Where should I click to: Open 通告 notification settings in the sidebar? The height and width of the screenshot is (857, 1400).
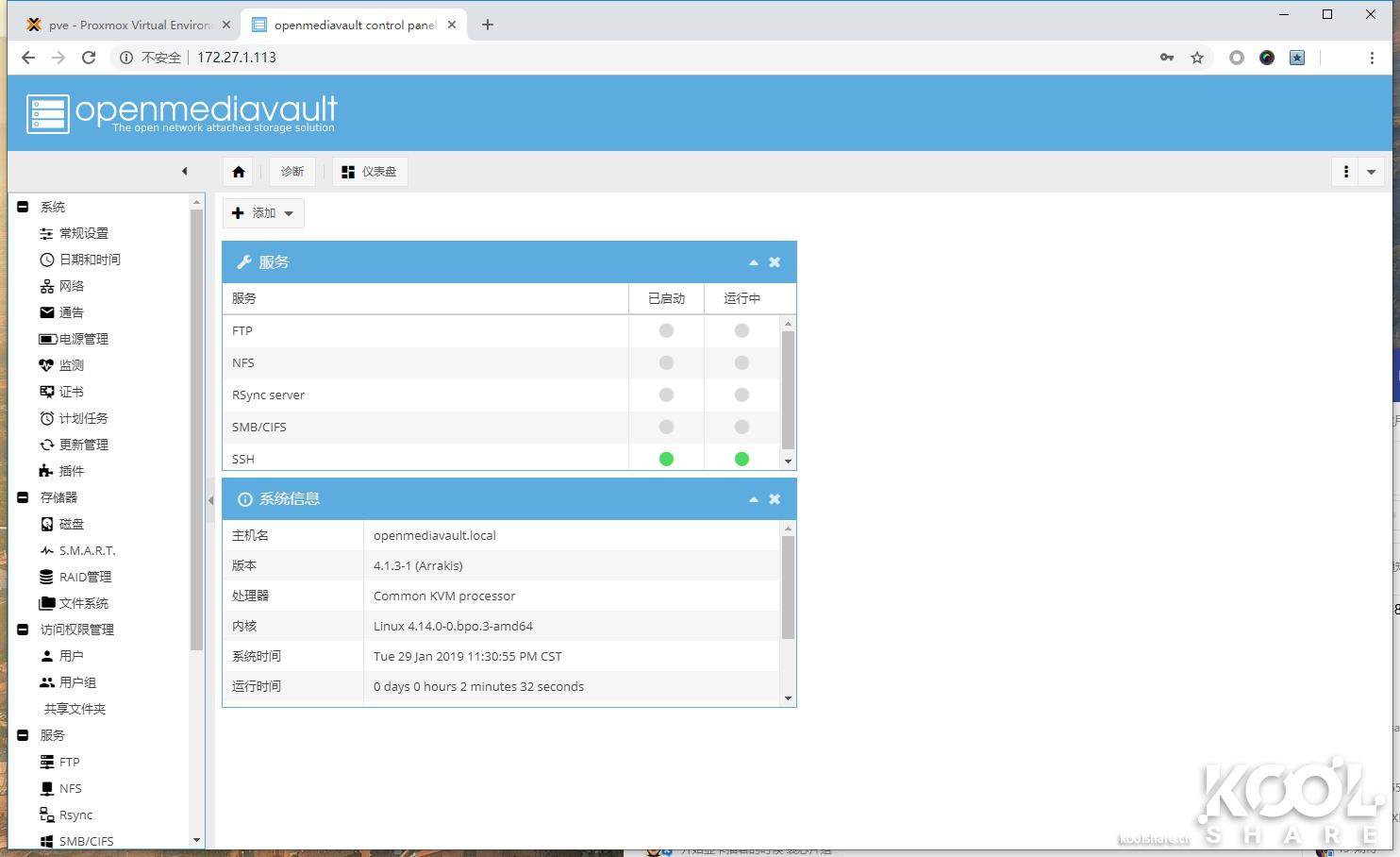62,312
